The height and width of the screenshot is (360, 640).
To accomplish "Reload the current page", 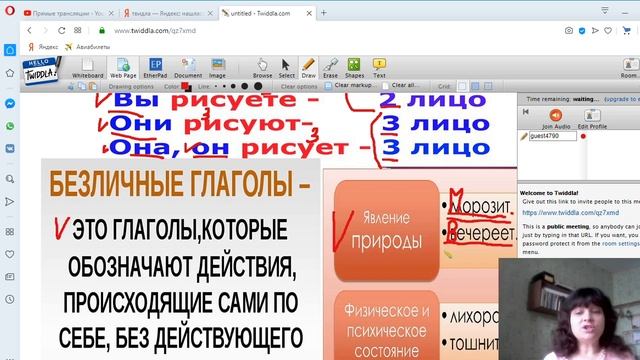I will (x=62, y=30).
